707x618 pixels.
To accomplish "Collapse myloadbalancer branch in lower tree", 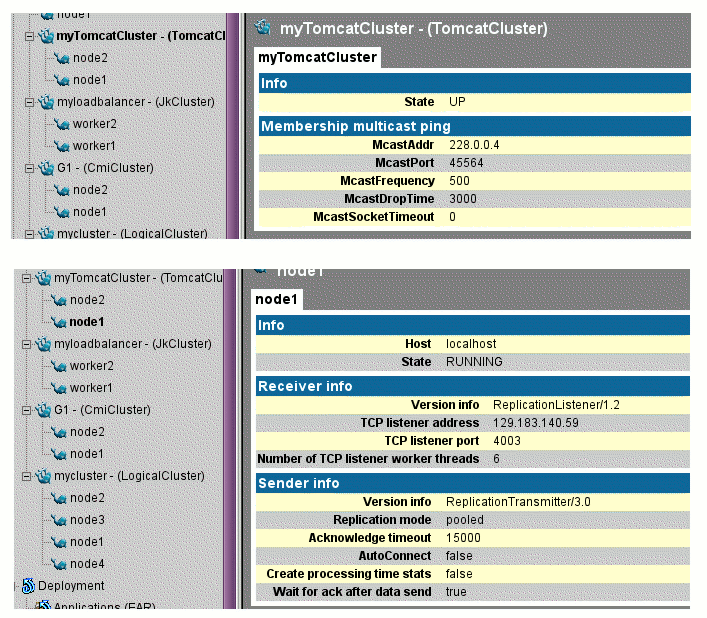I will [x=27, y=345].
